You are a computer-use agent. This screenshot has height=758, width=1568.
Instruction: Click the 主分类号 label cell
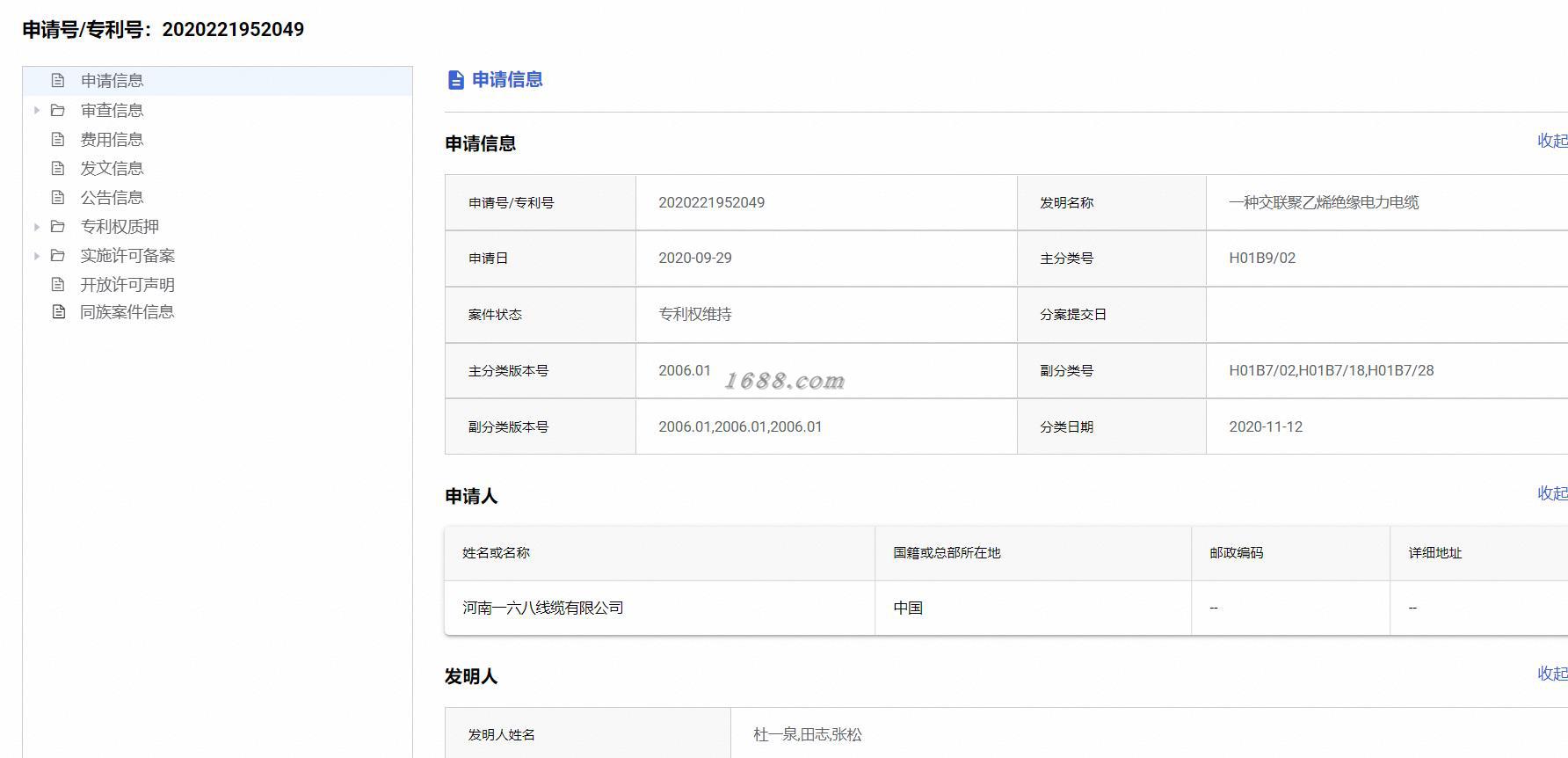click(1112, 259)
